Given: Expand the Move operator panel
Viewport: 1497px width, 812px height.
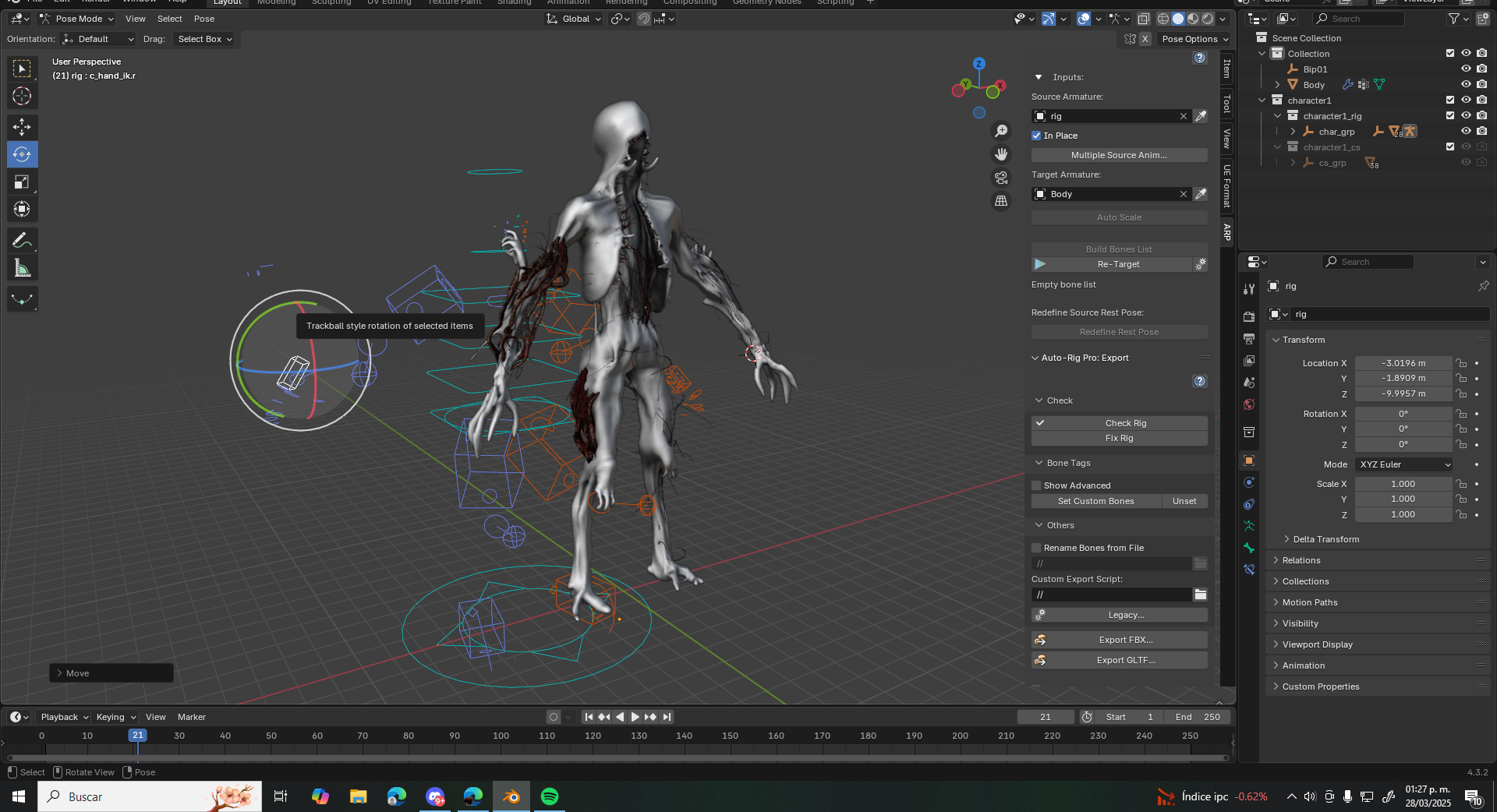Looking at the screenshot, I should [111, 673].
